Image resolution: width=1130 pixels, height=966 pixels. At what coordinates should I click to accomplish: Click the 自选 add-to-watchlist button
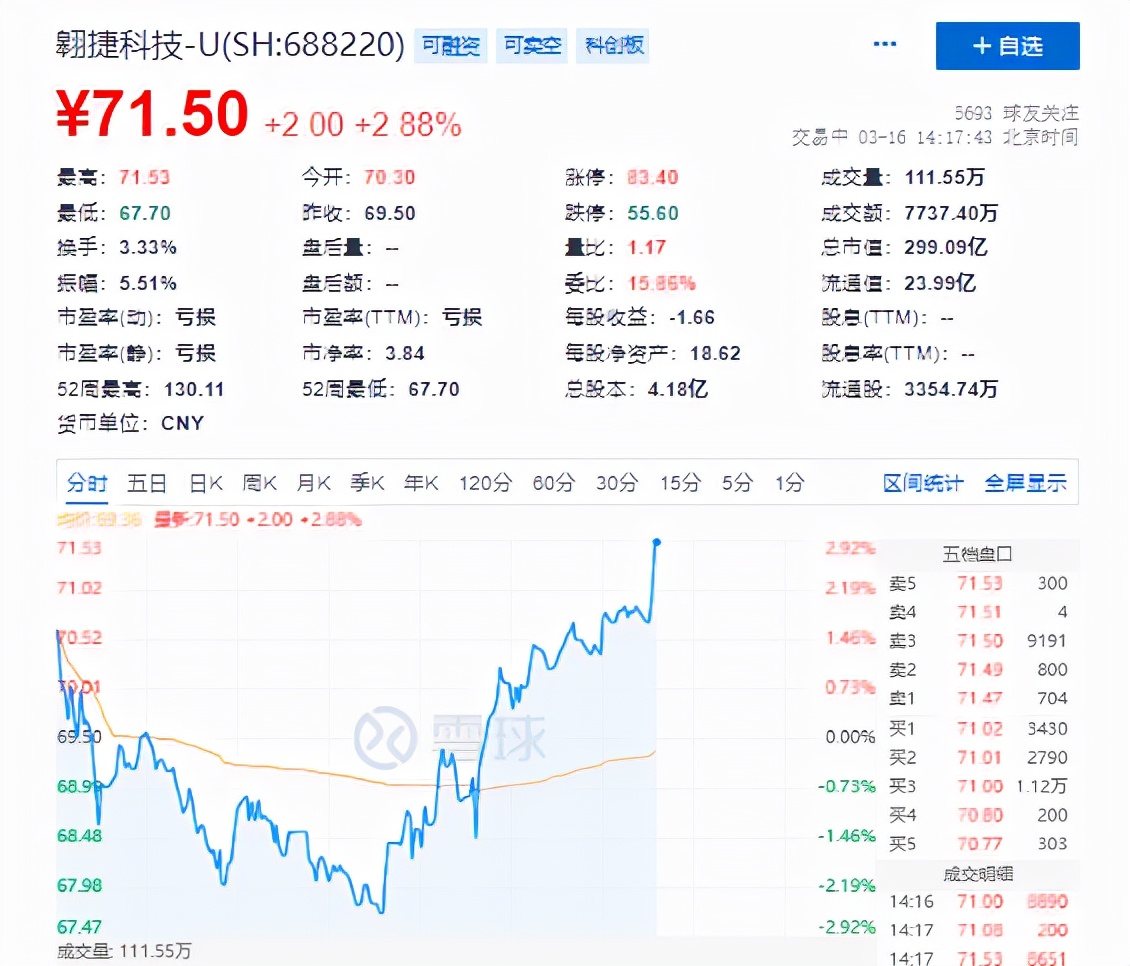click(1007, 46)
